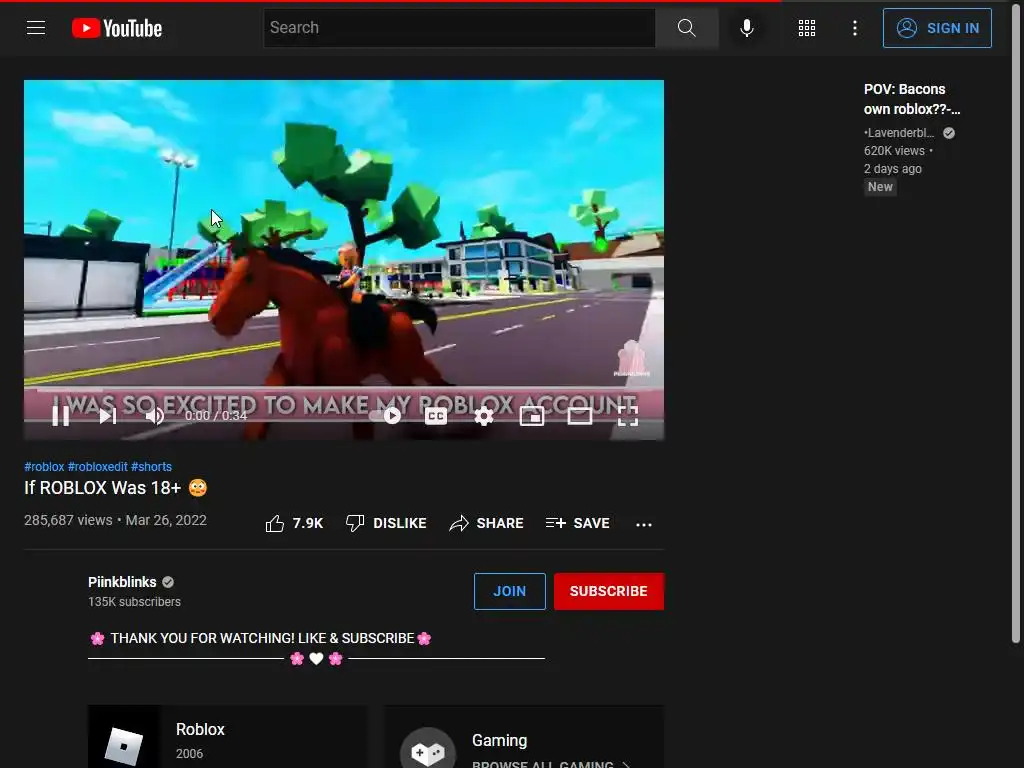Click the DISLIKE button
This screenshot has height=768, width=1024.
[x=386, y=523]
